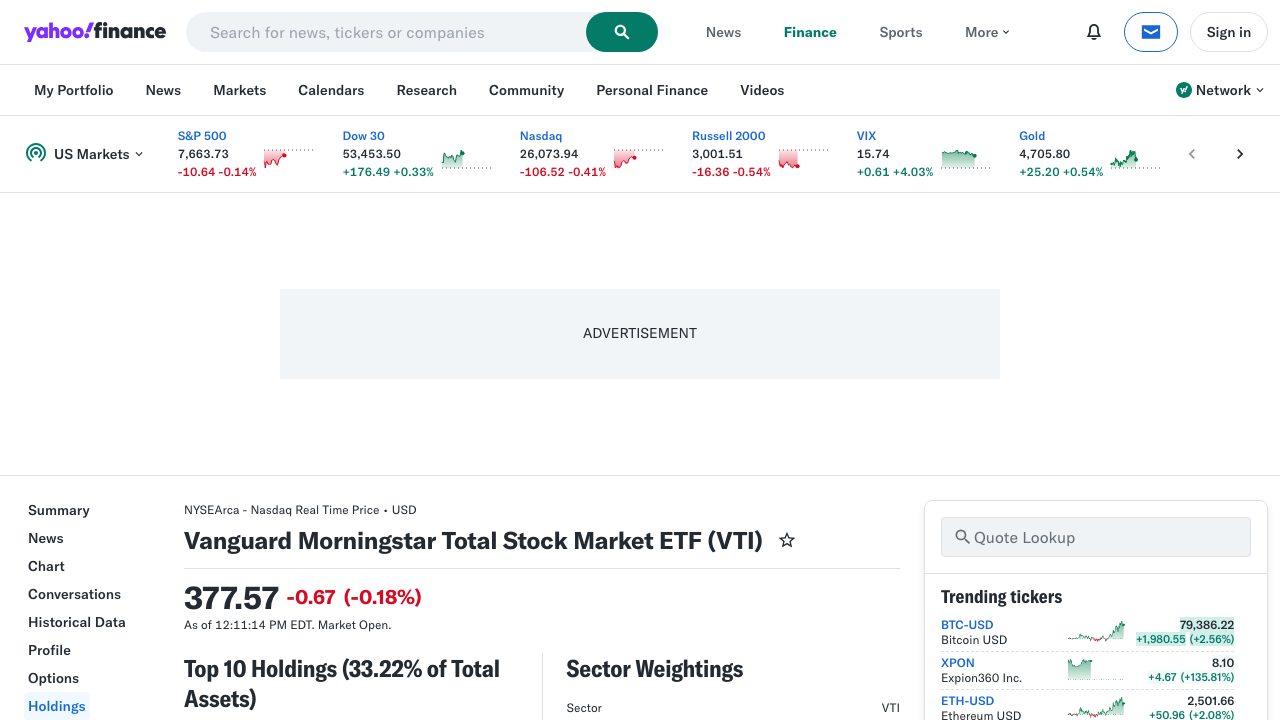This screenshot has height=720, width=1280.
Task: Click Sign in button
Action: 1229,32
